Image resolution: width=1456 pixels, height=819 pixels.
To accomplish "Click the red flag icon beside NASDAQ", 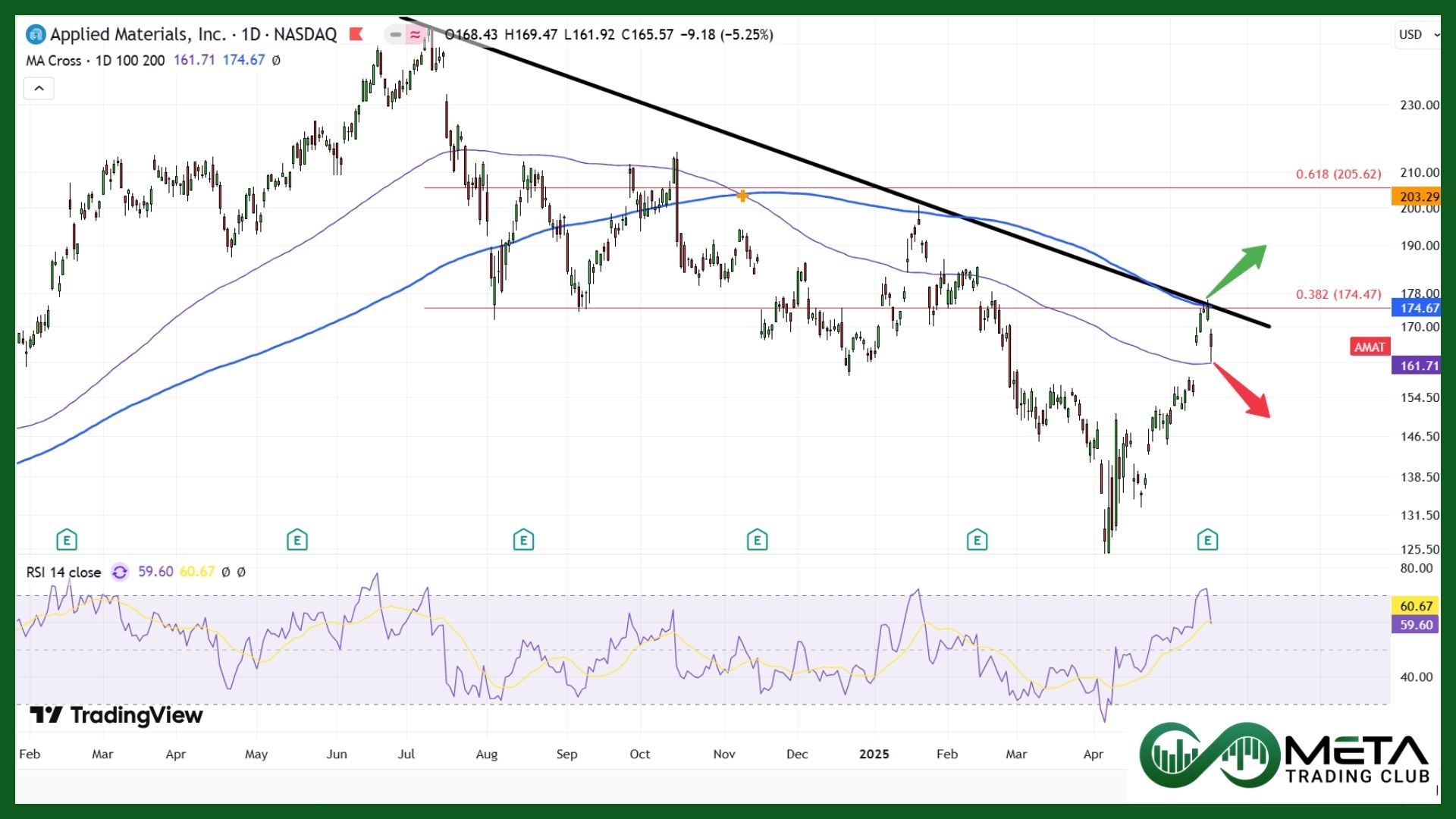I will [x=356, y=34].
